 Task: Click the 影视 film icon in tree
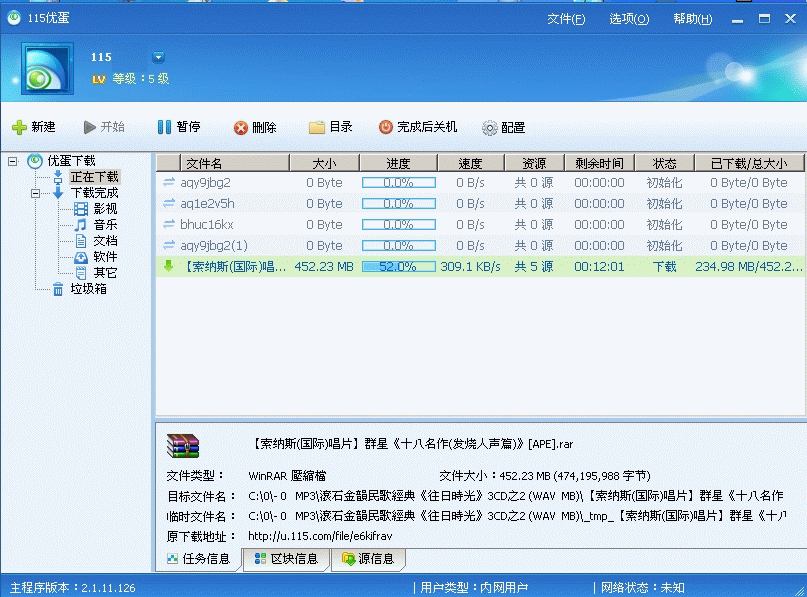click(x=81, y=209)
